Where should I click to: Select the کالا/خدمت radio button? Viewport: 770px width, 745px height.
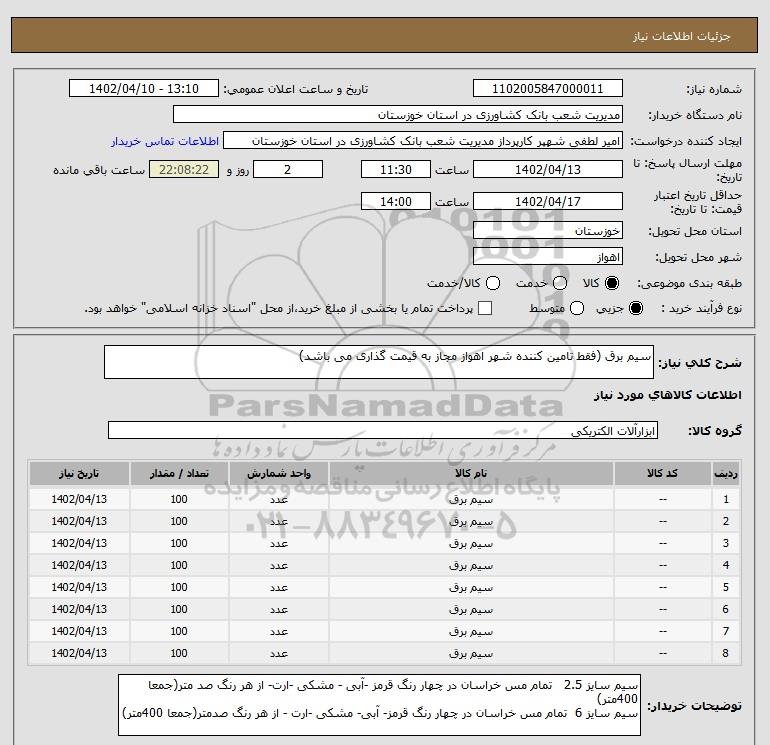tap(493, 283)
